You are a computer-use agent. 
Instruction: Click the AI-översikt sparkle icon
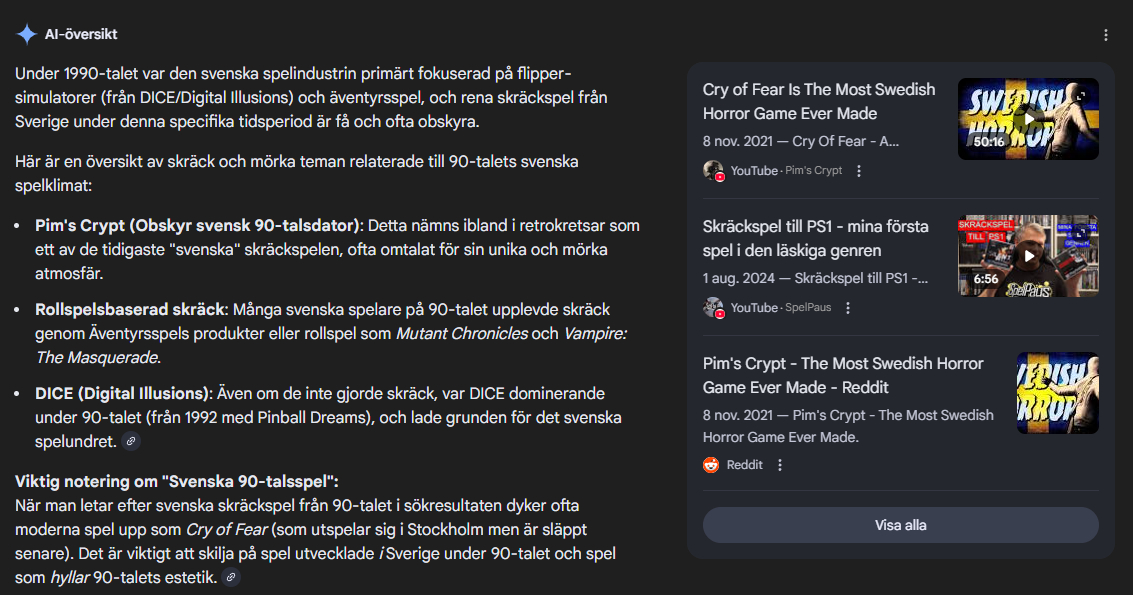pos(26,34)
